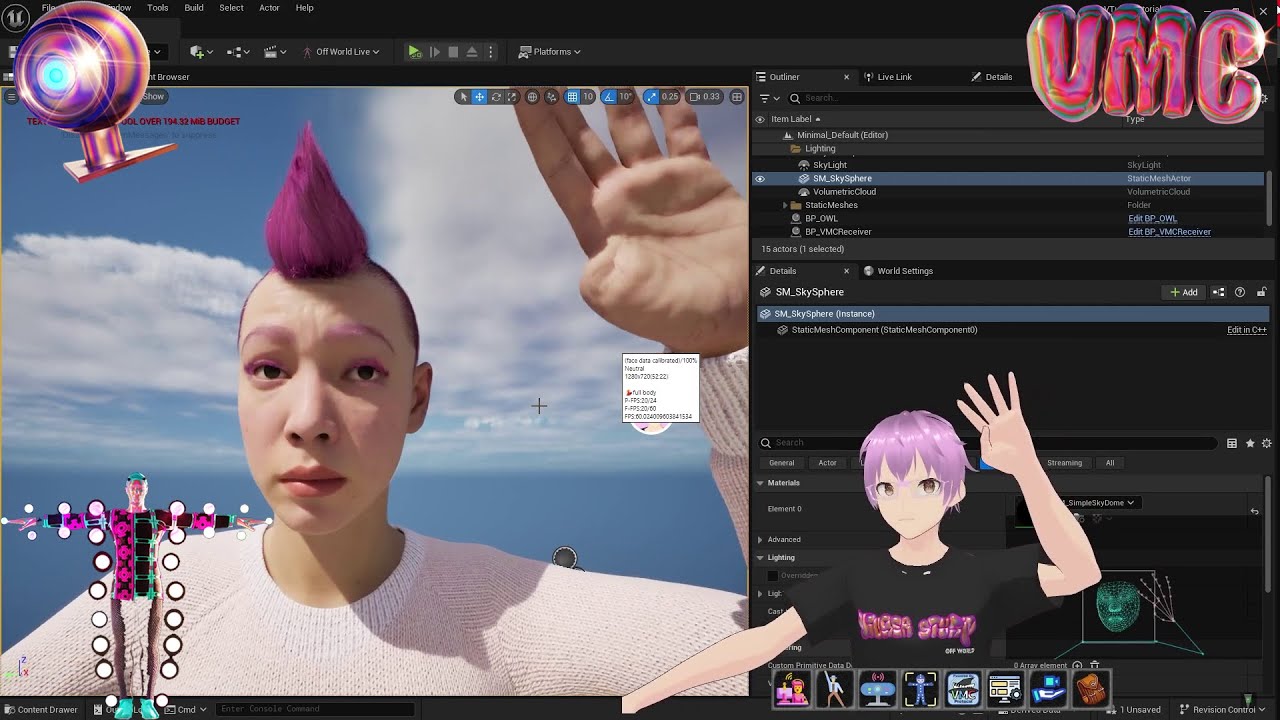Viewport: 1280px width, 720px height.
Task: Open the Build menu
Action: [x=194, y=8]
